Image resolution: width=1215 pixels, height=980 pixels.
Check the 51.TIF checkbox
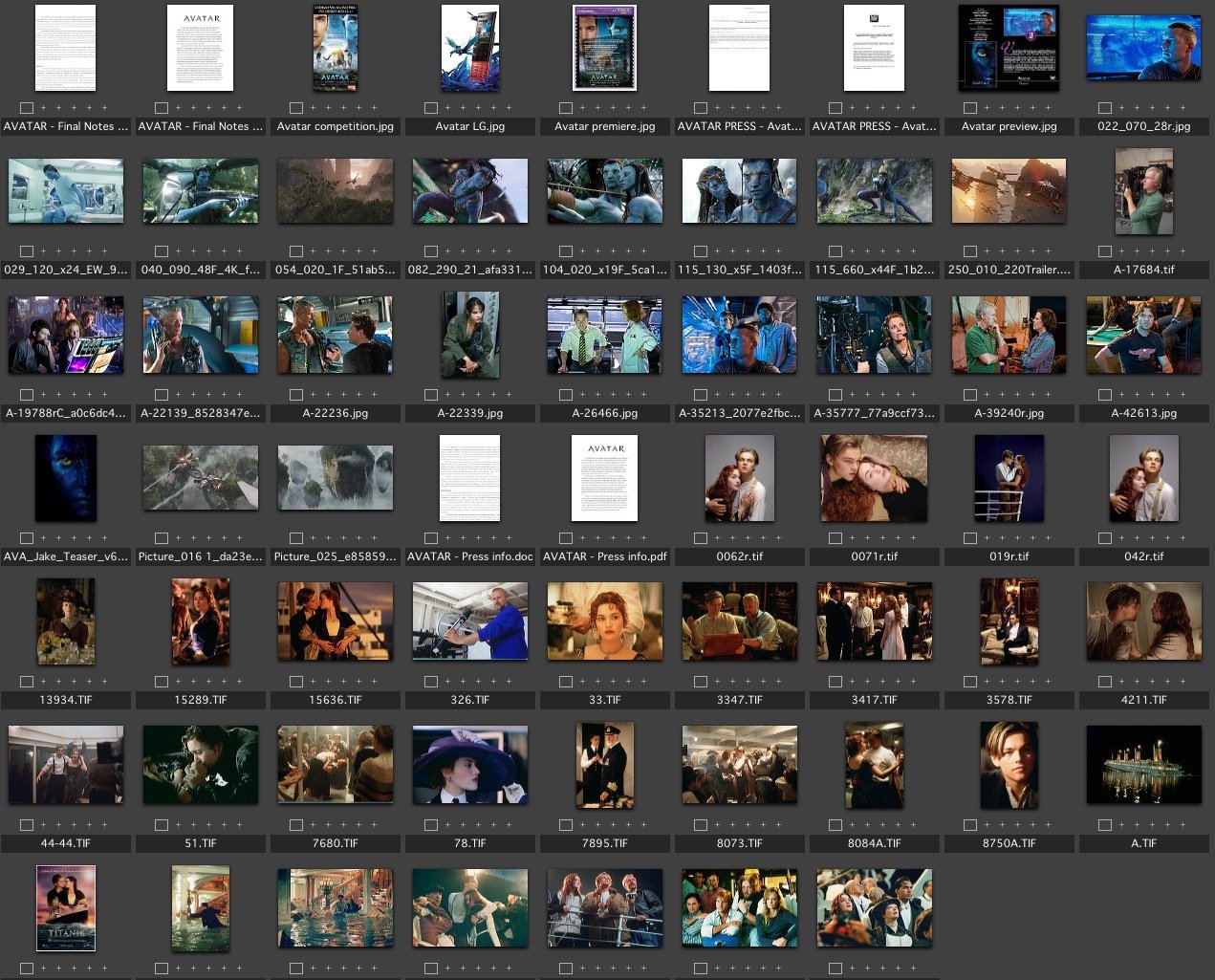pos(162,825)
